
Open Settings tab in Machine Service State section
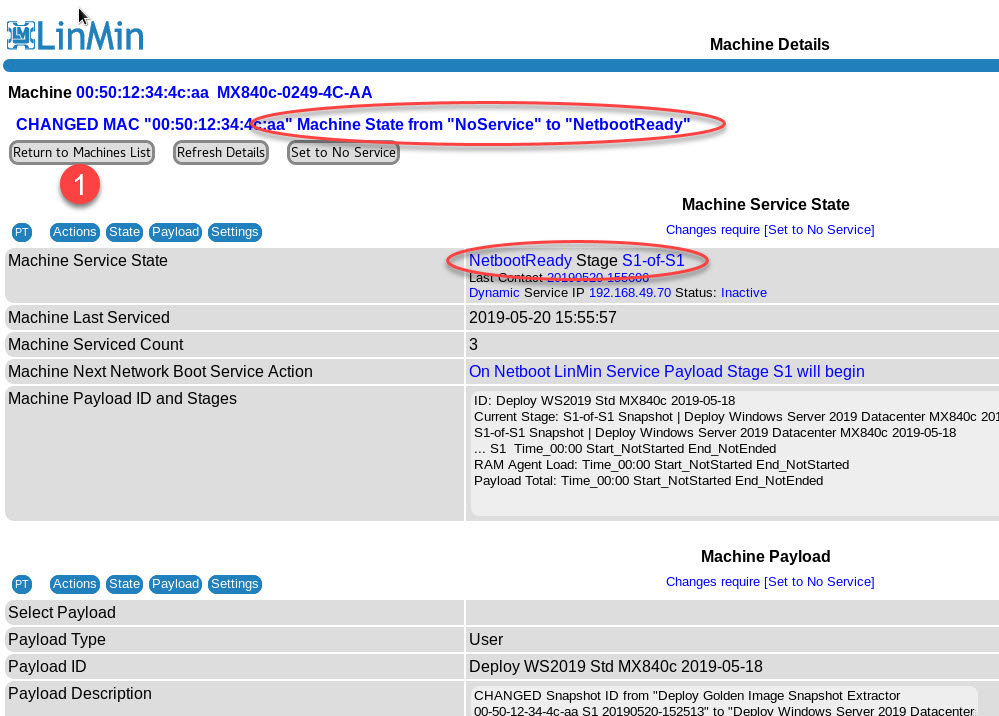tap(235, 232)
